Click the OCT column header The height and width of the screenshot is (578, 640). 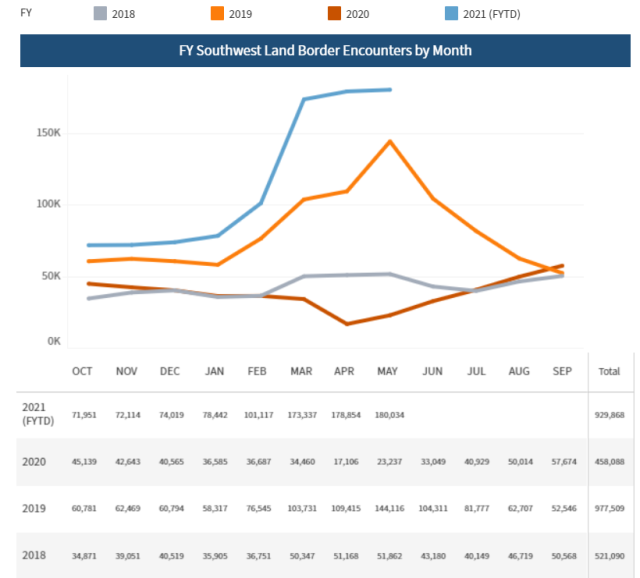(x=83, y=371)
